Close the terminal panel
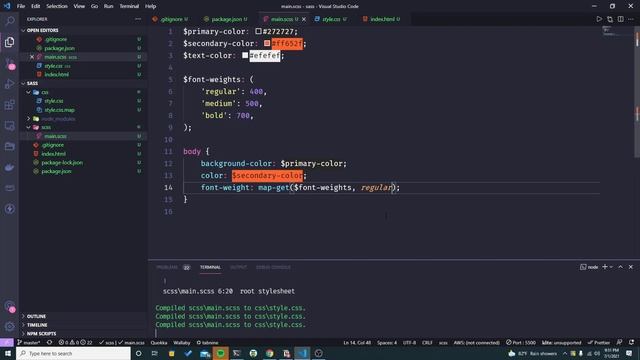 click(631, 267)
